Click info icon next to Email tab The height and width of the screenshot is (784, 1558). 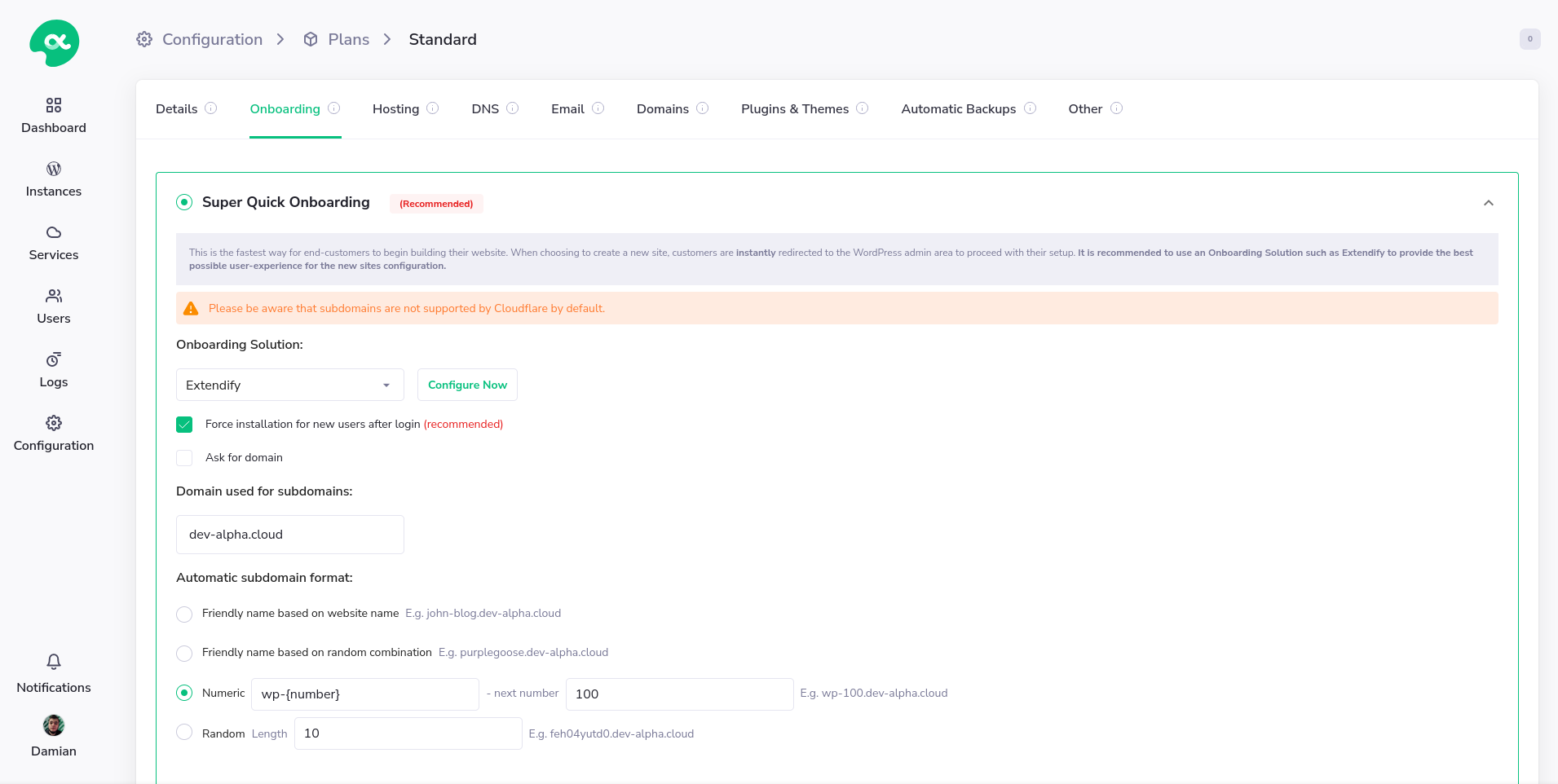point(598,108)
